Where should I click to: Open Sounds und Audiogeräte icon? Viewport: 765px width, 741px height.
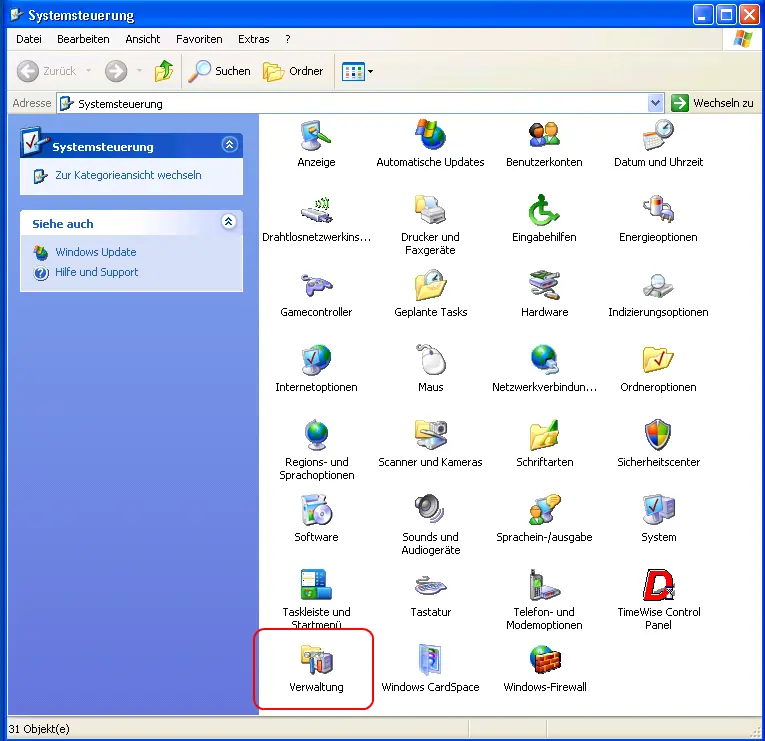[430, 510]
